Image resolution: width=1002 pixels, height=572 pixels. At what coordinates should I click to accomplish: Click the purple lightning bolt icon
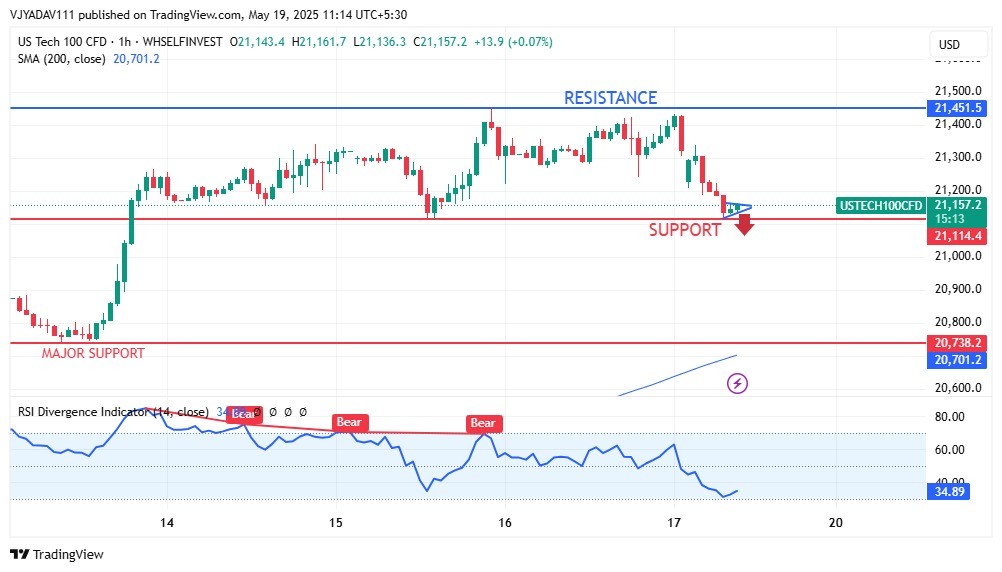[x=737, y=382]
